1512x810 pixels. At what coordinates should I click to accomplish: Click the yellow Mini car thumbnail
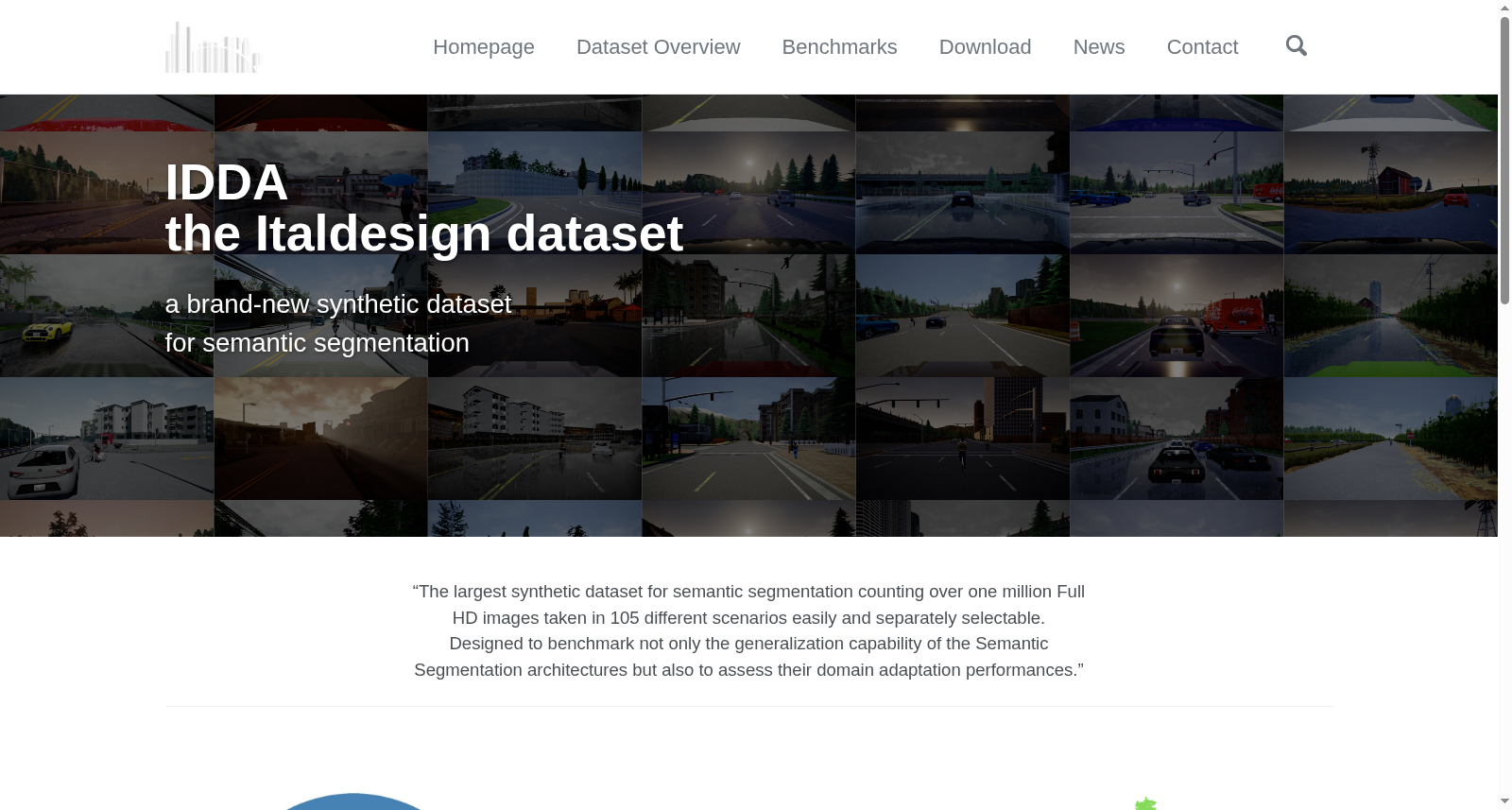click(x=107, y=316)
